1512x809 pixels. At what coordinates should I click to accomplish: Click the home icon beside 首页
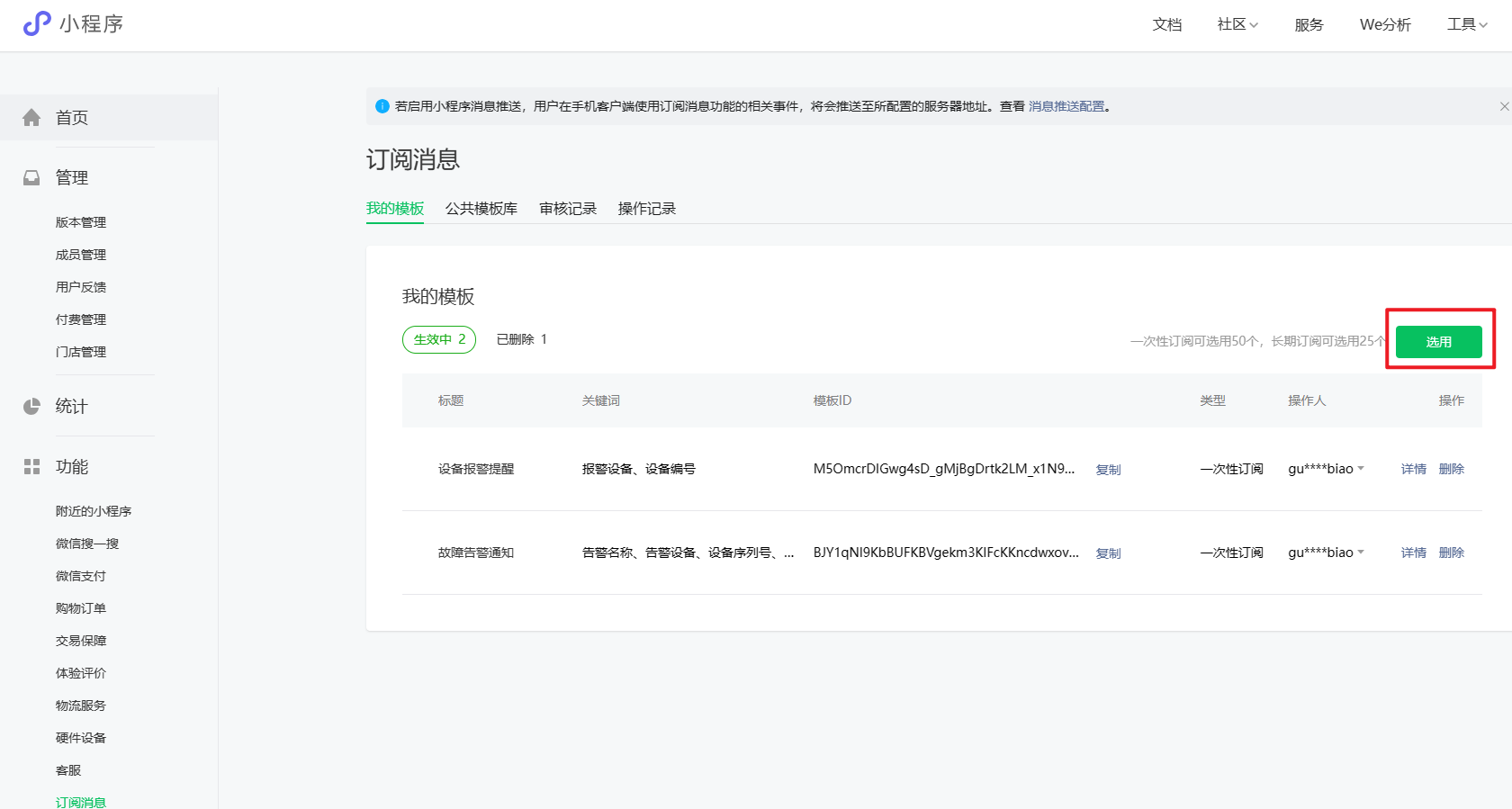[31, 118]
